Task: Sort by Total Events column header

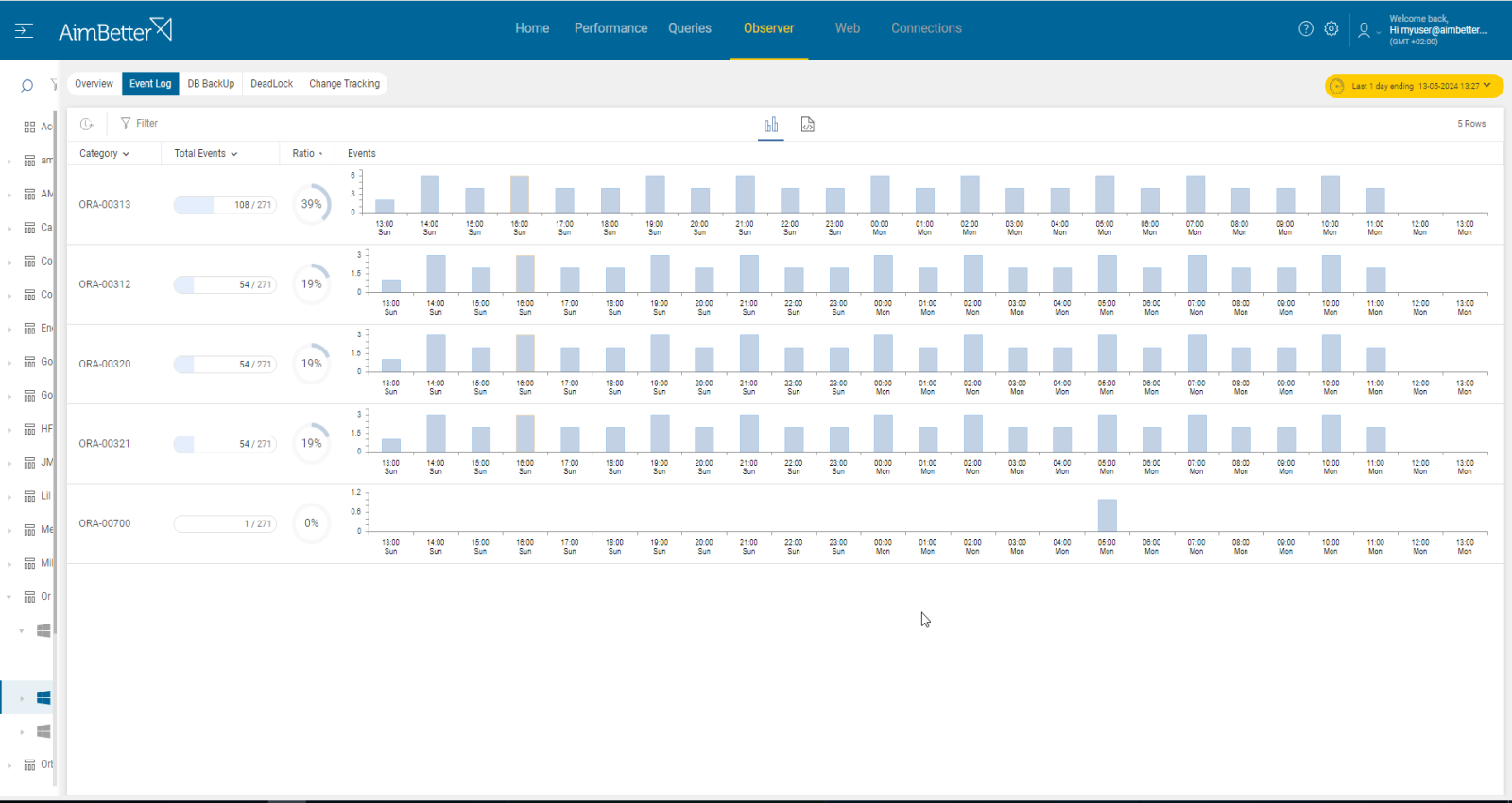Action: (205, 153)
